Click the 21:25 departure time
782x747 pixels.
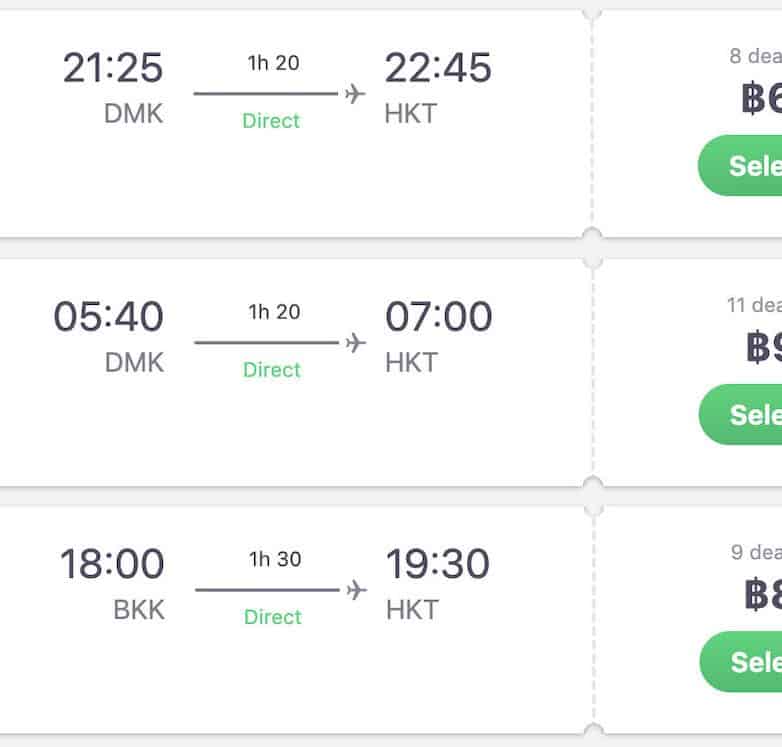[113, 68]
